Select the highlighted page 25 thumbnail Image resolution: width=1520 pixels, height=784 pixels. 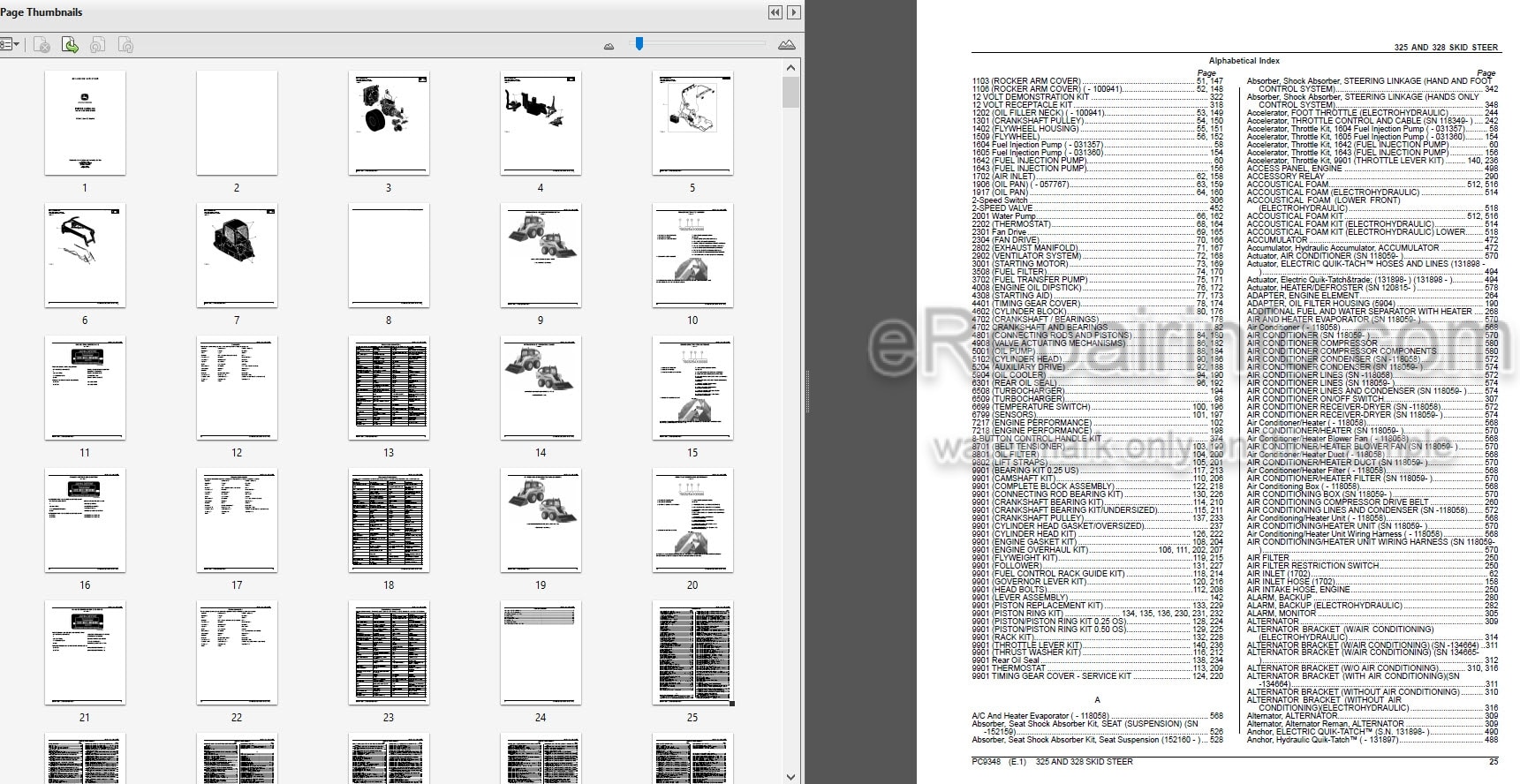[692, 652]
